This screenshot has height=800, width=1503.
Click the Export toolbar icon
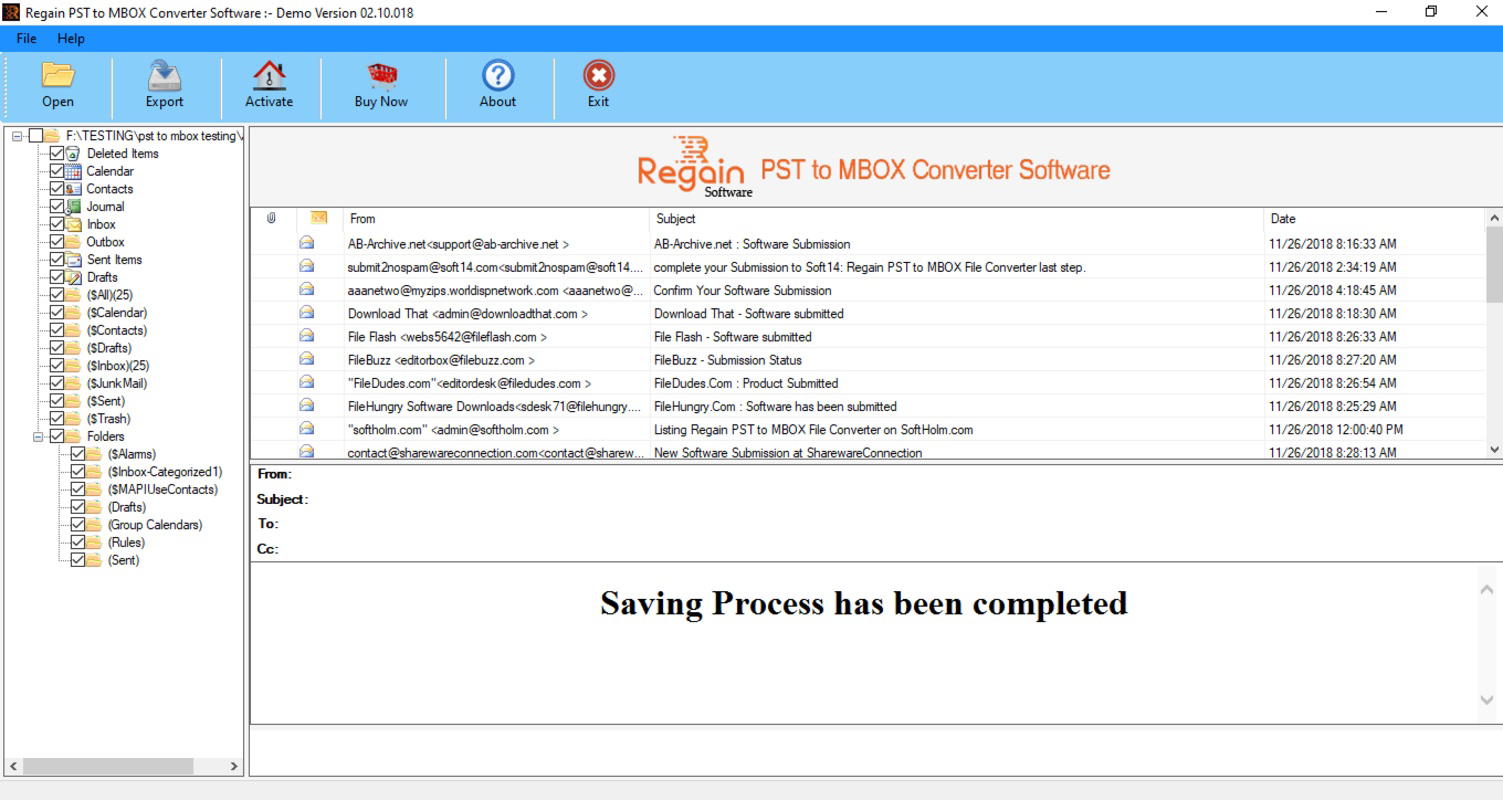[164, 75]
